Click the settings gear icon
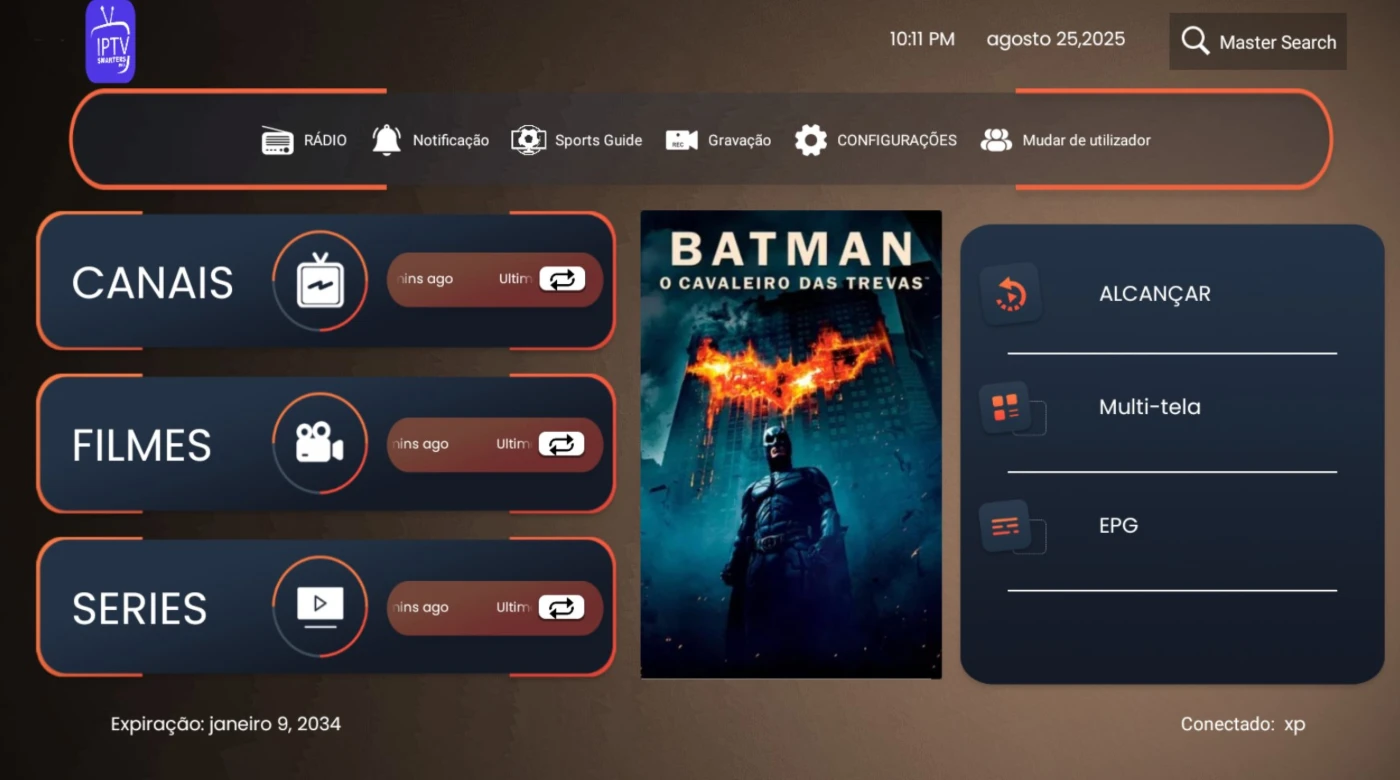The image size is (1400, 780). pos(811,140)
